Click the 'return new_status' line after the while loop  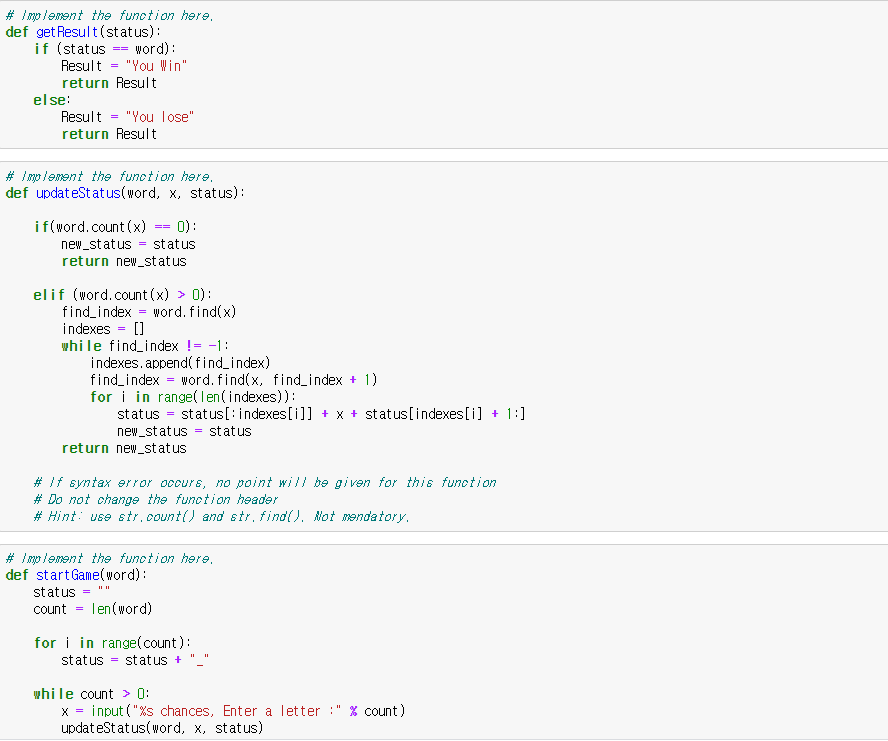click(x=124, y=448)
